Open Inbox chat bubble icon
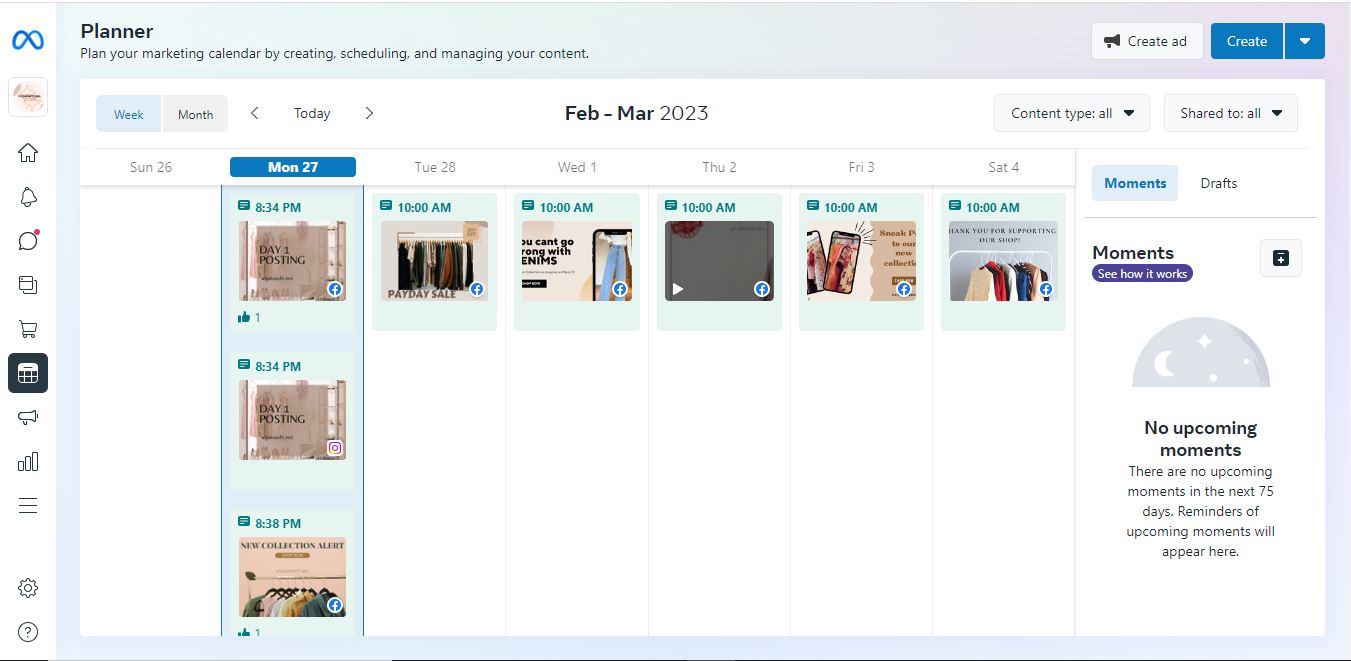 (x=28, y=241)
